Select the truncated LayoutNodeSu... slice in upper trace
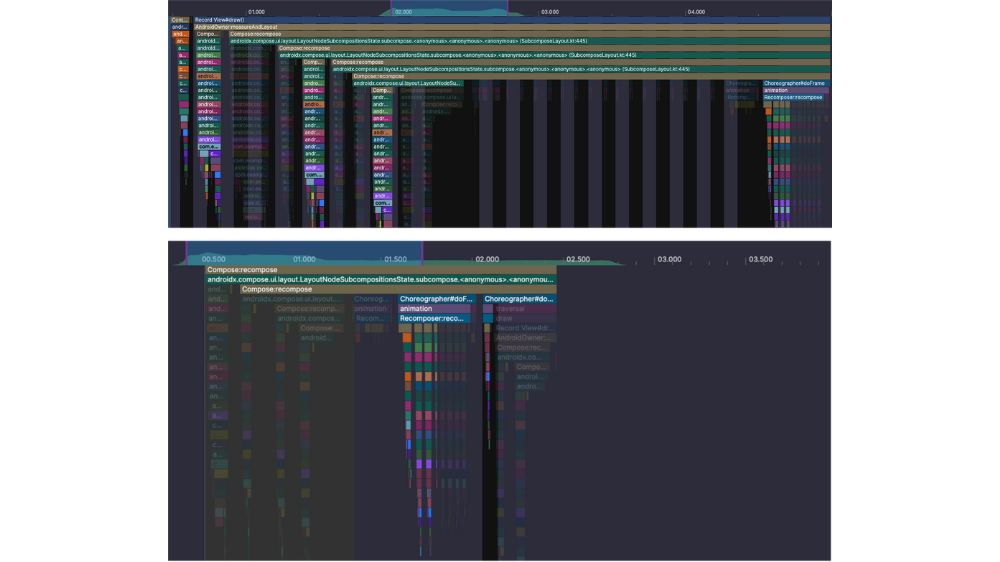Screen dimensions: 1000x562 407,83
